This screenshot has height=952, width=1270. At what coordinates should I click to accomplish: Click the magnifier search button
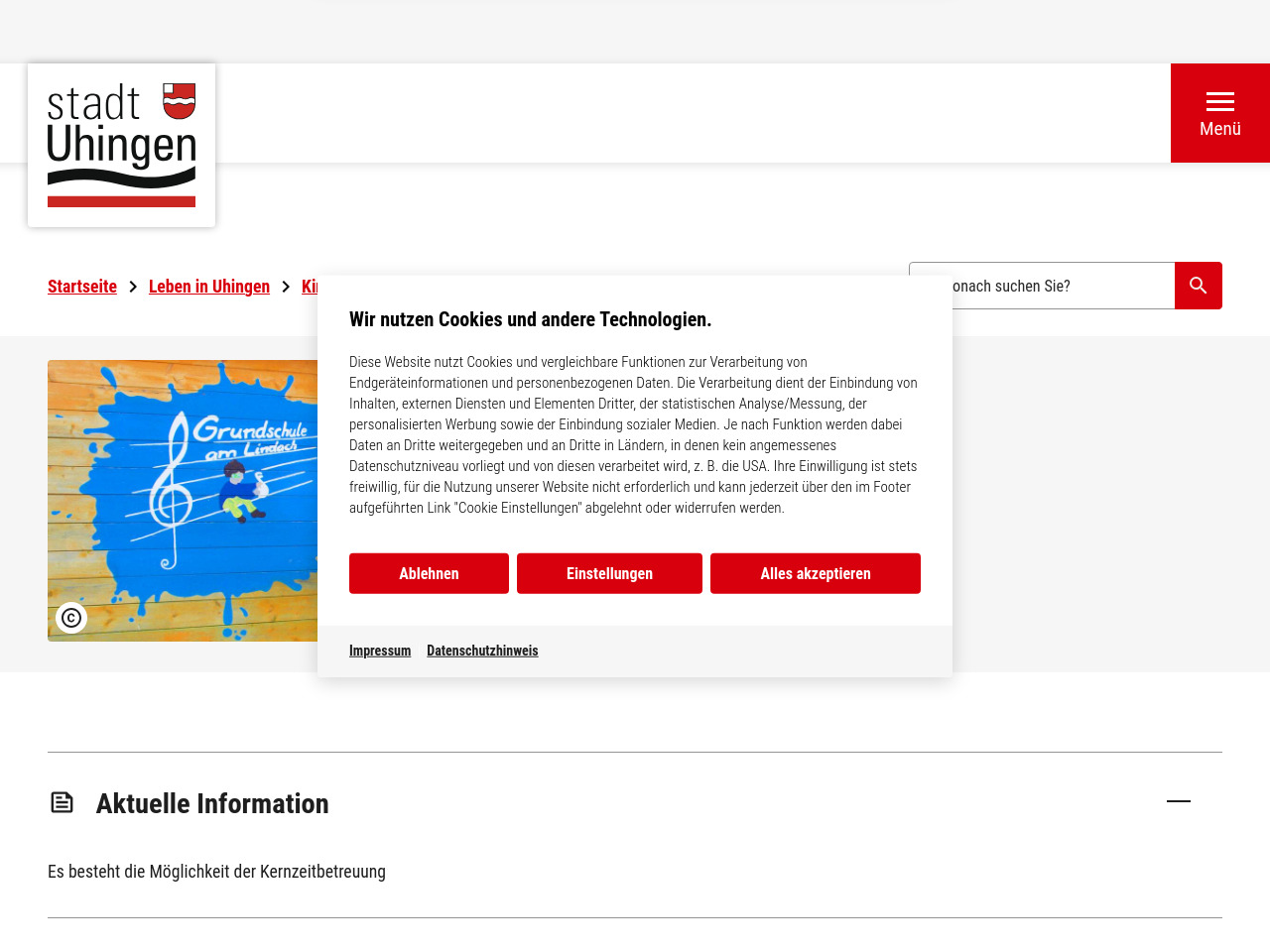[1198, 286]
